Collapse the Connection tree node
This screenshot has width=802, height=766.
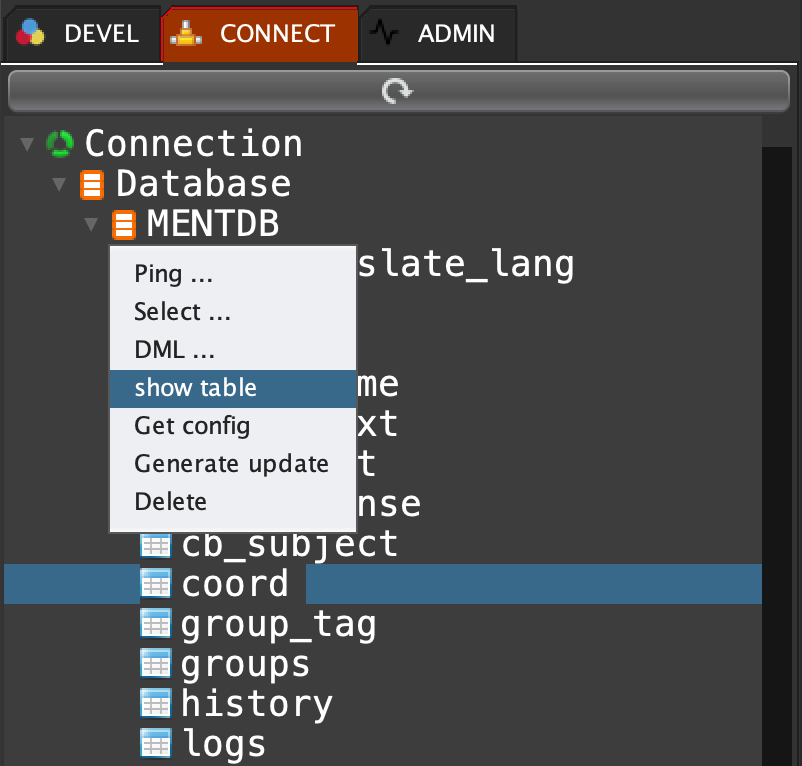[x=27, y=145]
